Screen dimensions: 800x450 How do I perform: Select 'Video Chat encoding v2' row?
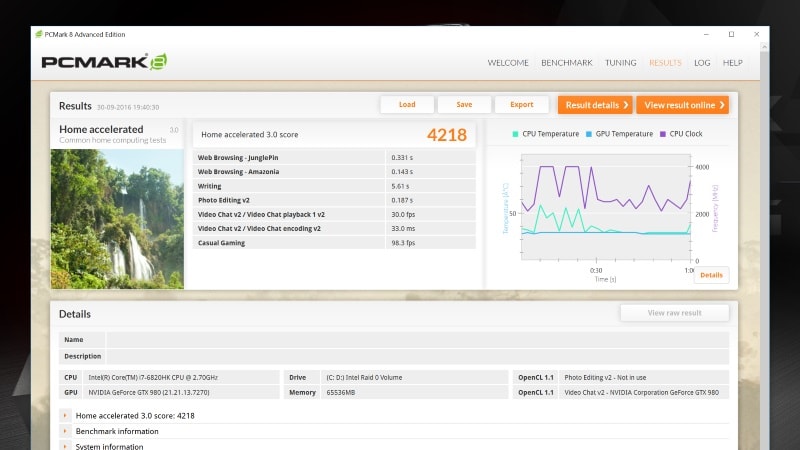tap(334, 229)
